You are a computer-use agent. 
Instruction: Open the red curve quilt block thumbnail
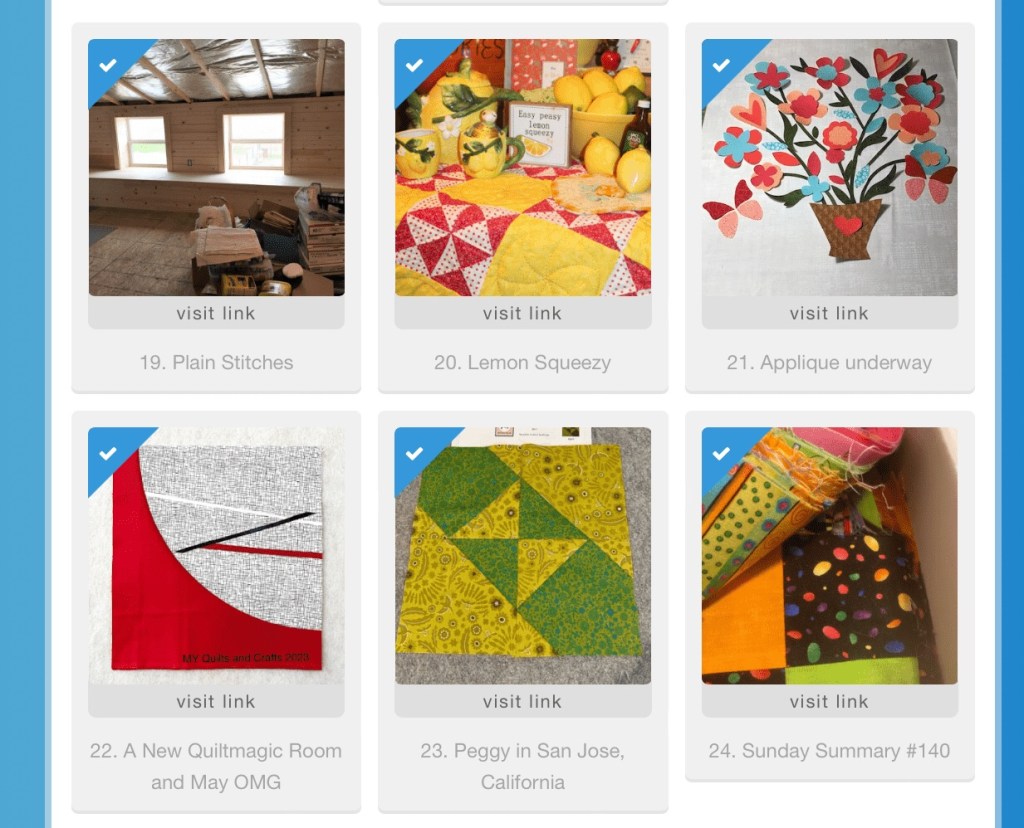point(216,556)
